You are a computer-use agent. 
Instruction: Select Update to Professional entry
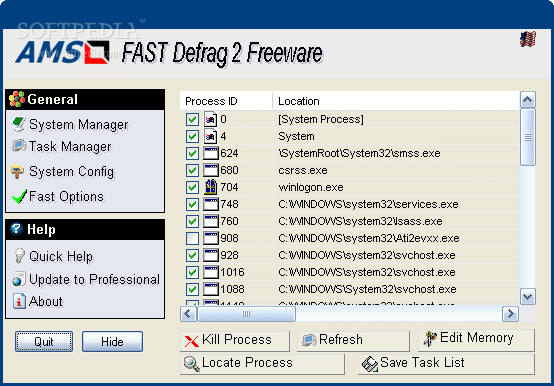(x=94, y=279)
